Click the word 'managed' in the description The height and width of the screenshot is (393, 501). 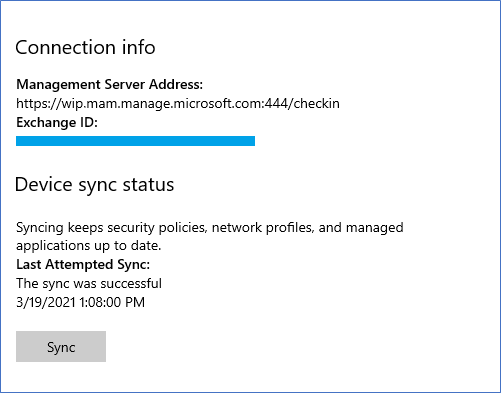375,228
